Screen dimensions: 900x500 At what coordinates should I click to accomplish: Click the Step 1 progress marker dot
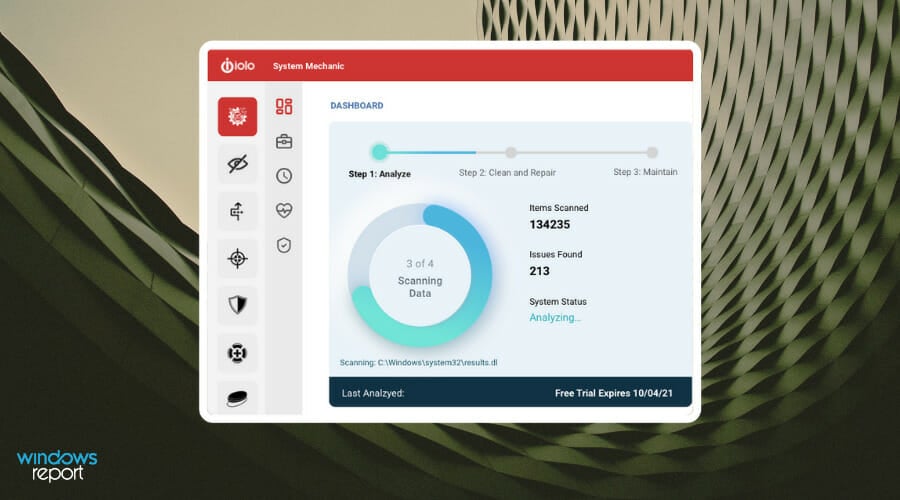(379, 152)
